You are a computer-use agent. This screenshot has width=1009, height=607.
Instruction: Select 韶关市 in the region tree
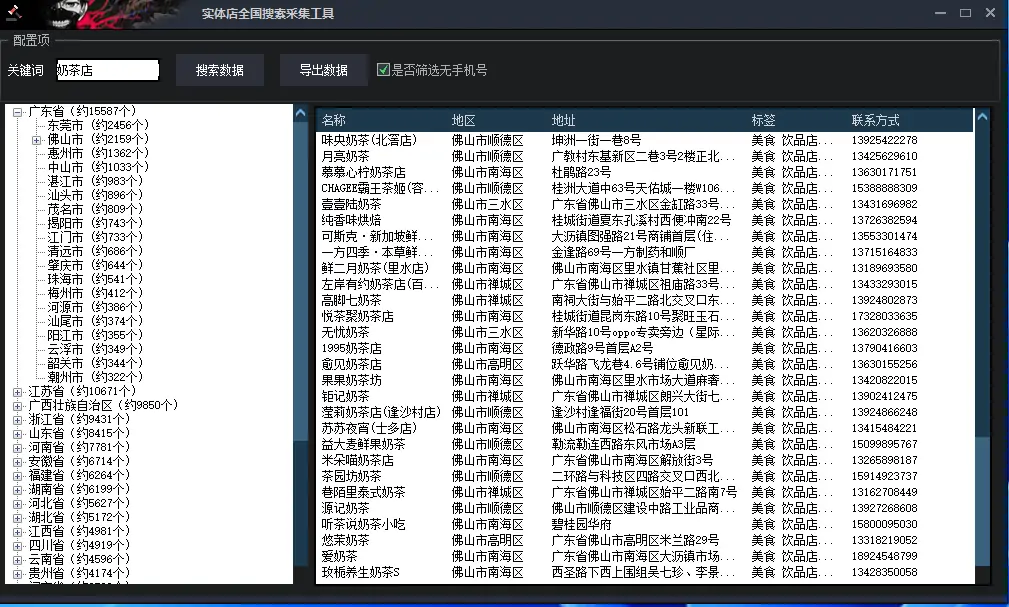point(95,363)
